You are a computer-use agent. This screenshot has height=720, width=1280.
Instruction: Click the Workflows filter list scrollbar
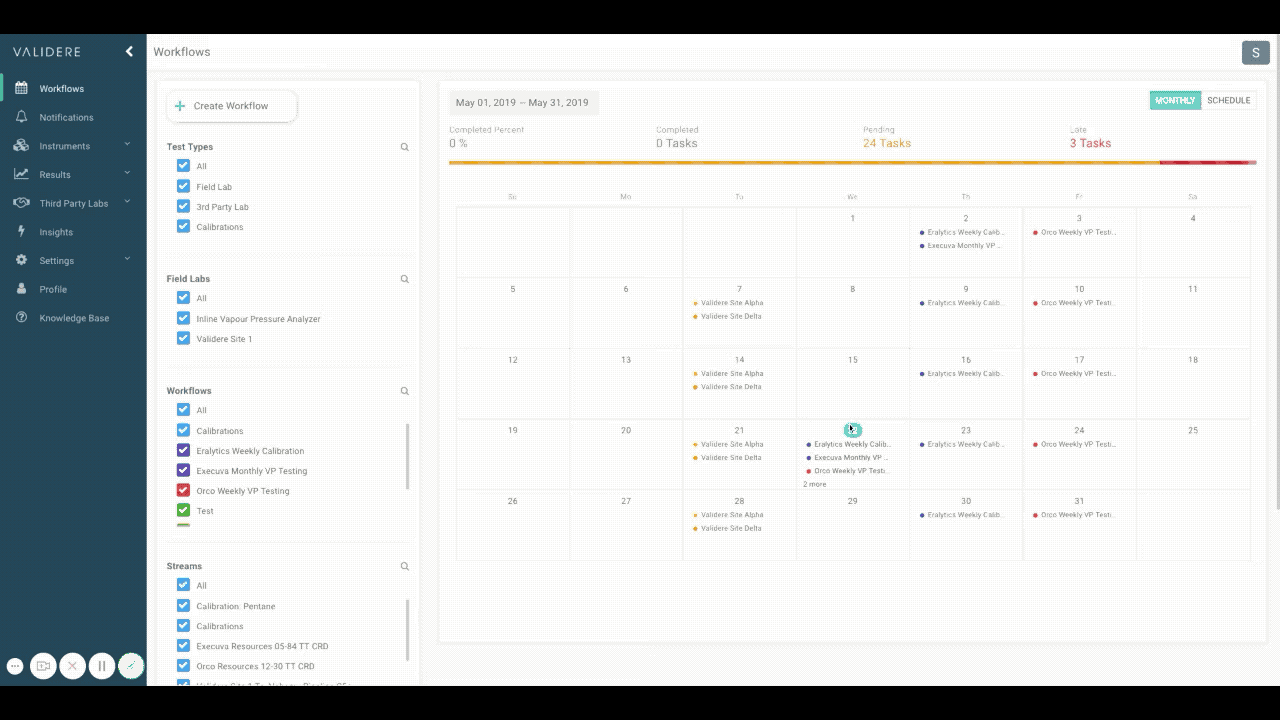[x=408, y=457]
